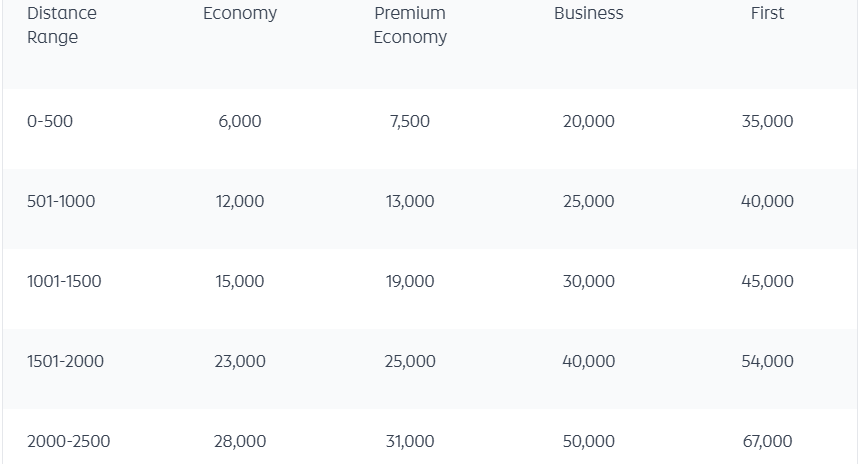This screenshot has width=861, height=464.
Task: Click the 67,000 First class value
Action: coord(767,441)
